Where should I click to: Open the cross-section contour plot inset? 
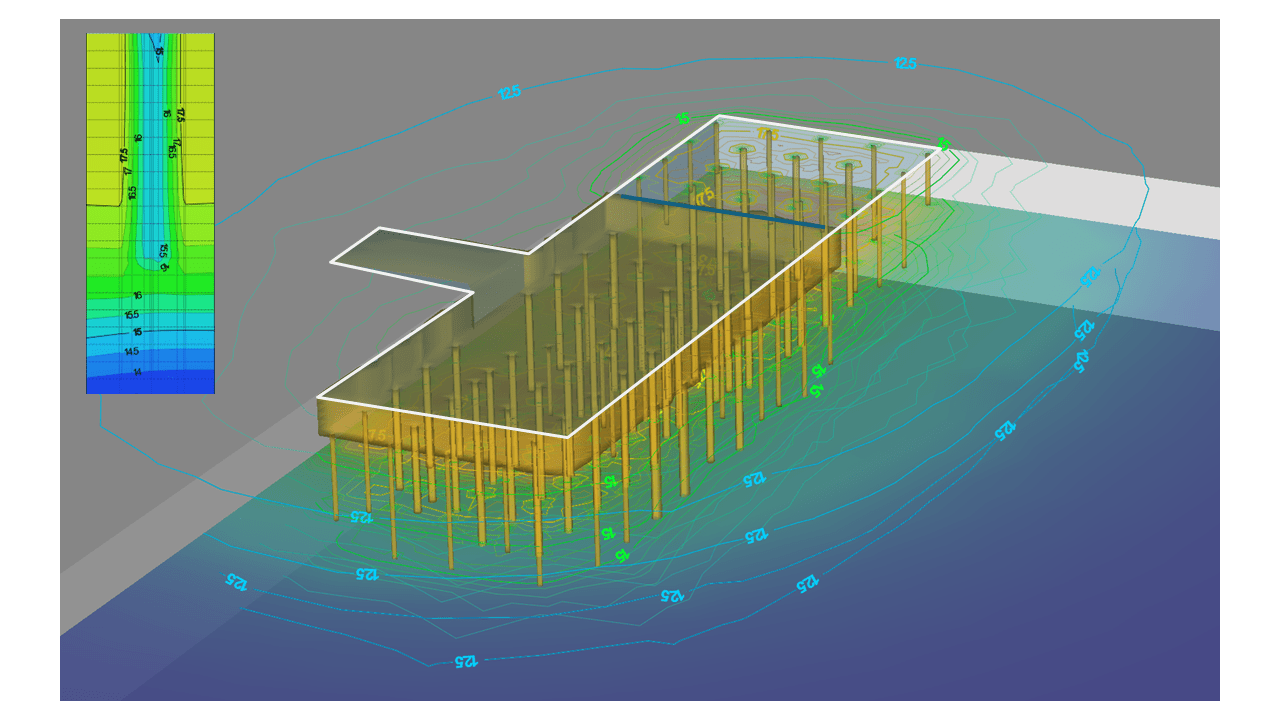click(x=150, y=213)
